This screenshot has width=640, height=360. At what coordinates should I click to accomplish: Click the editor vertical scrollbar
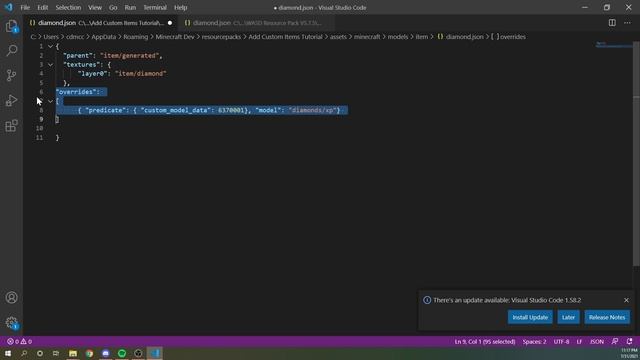pos(636,154)
